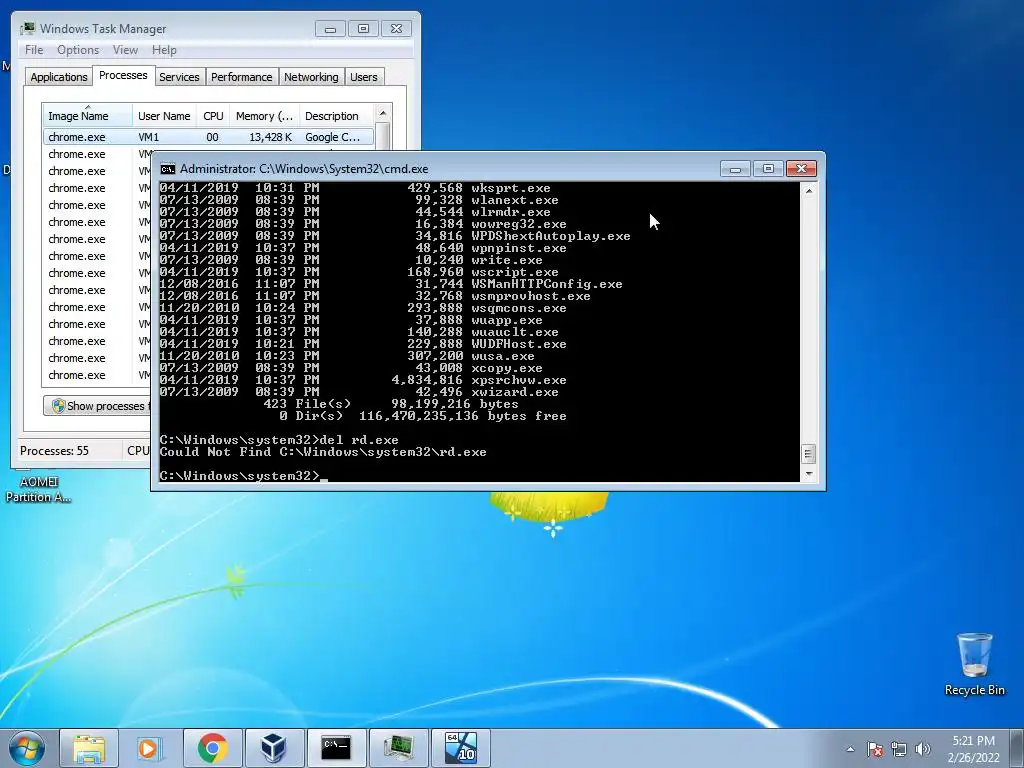Select the chrome.exe row using 13,428 K

pos(208,137)
